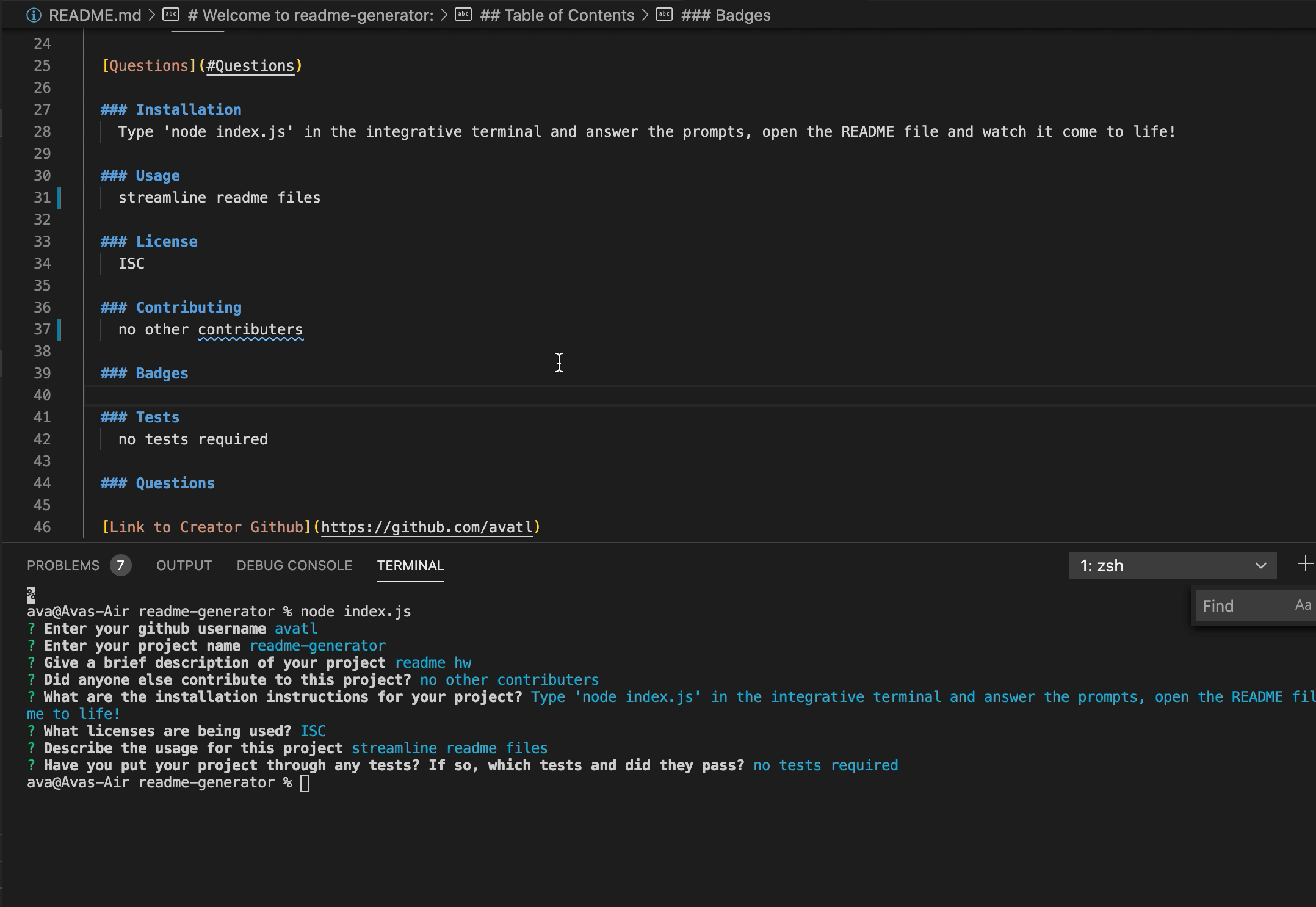
Task: Click symbol icon before Welcome to readme-generator breadcrumb
Action: tap(171, 15)
